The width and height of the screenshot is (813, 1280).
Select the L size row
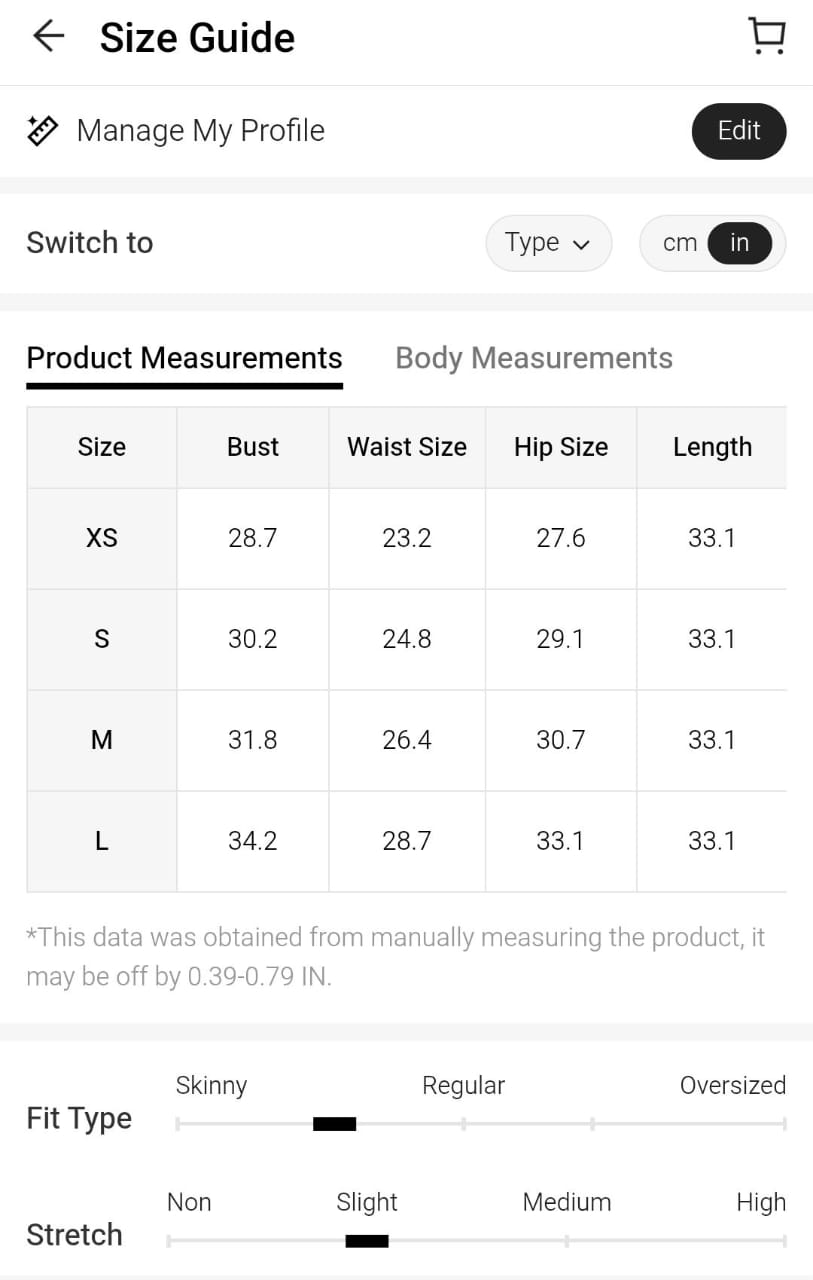point(102,841)
